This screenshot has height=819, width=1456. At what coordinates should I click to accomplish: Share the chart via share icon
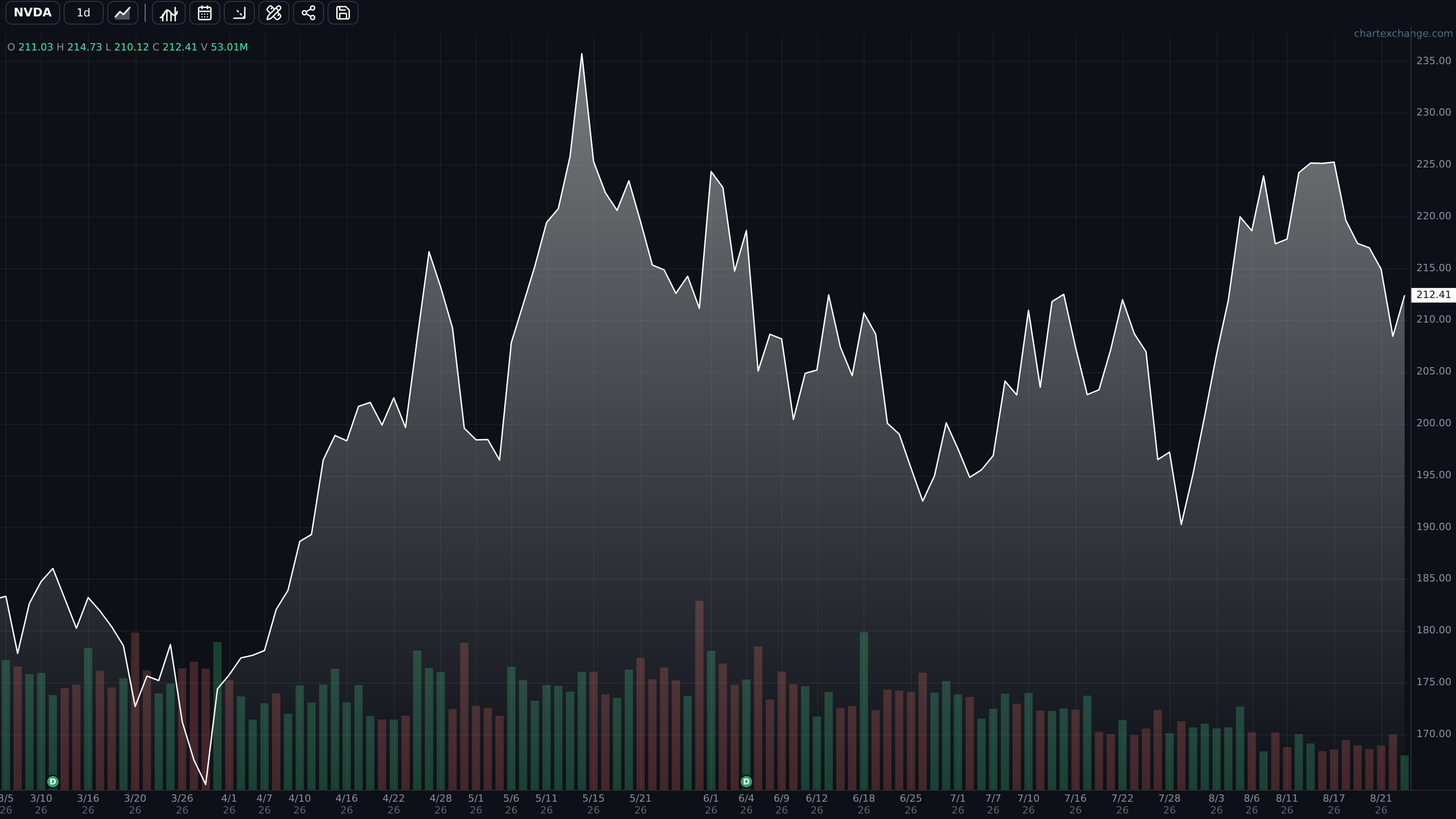pos(308,12)
